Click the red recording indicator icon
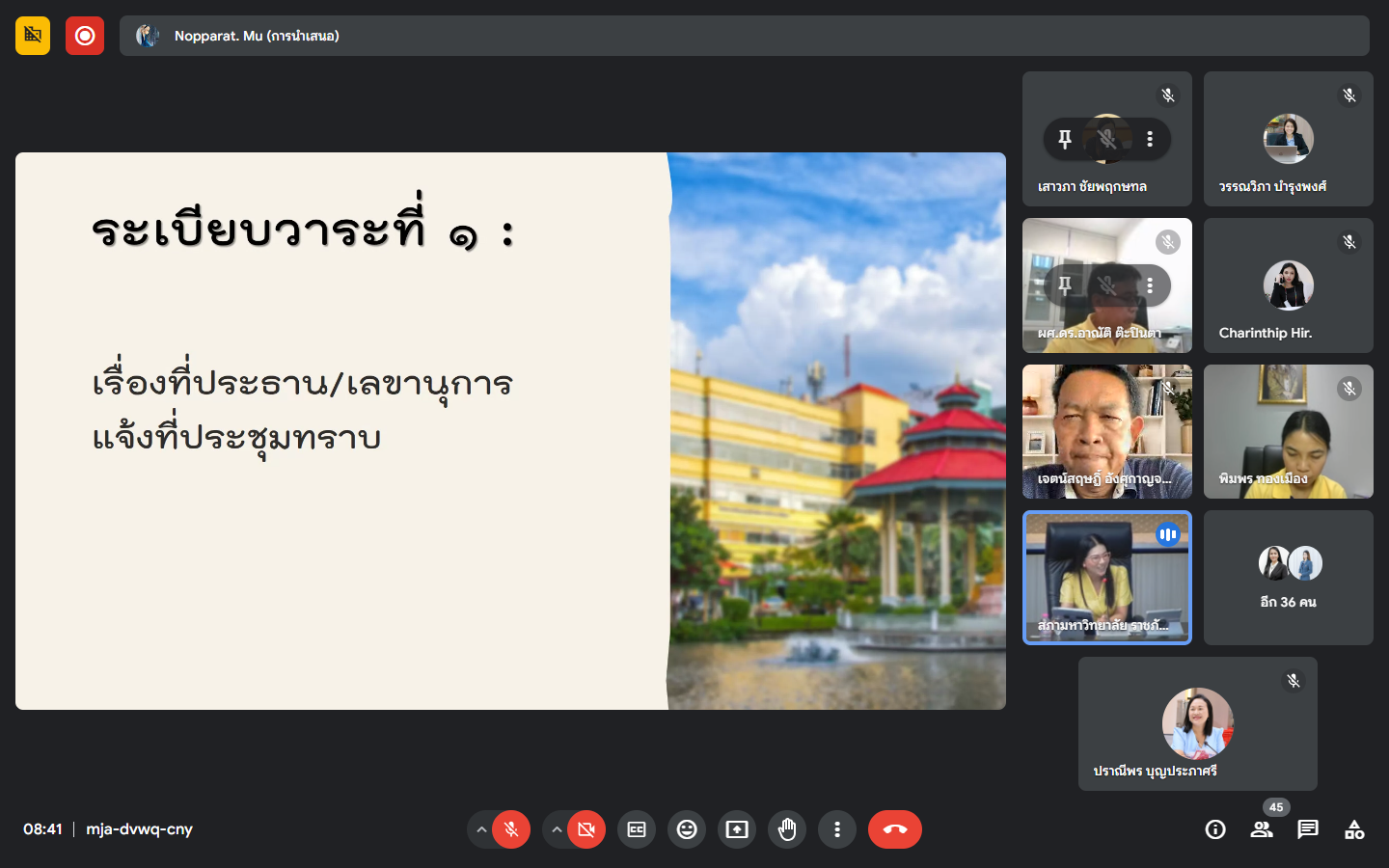Screen dimensions: 1389x868 click(x=85, y=36)
